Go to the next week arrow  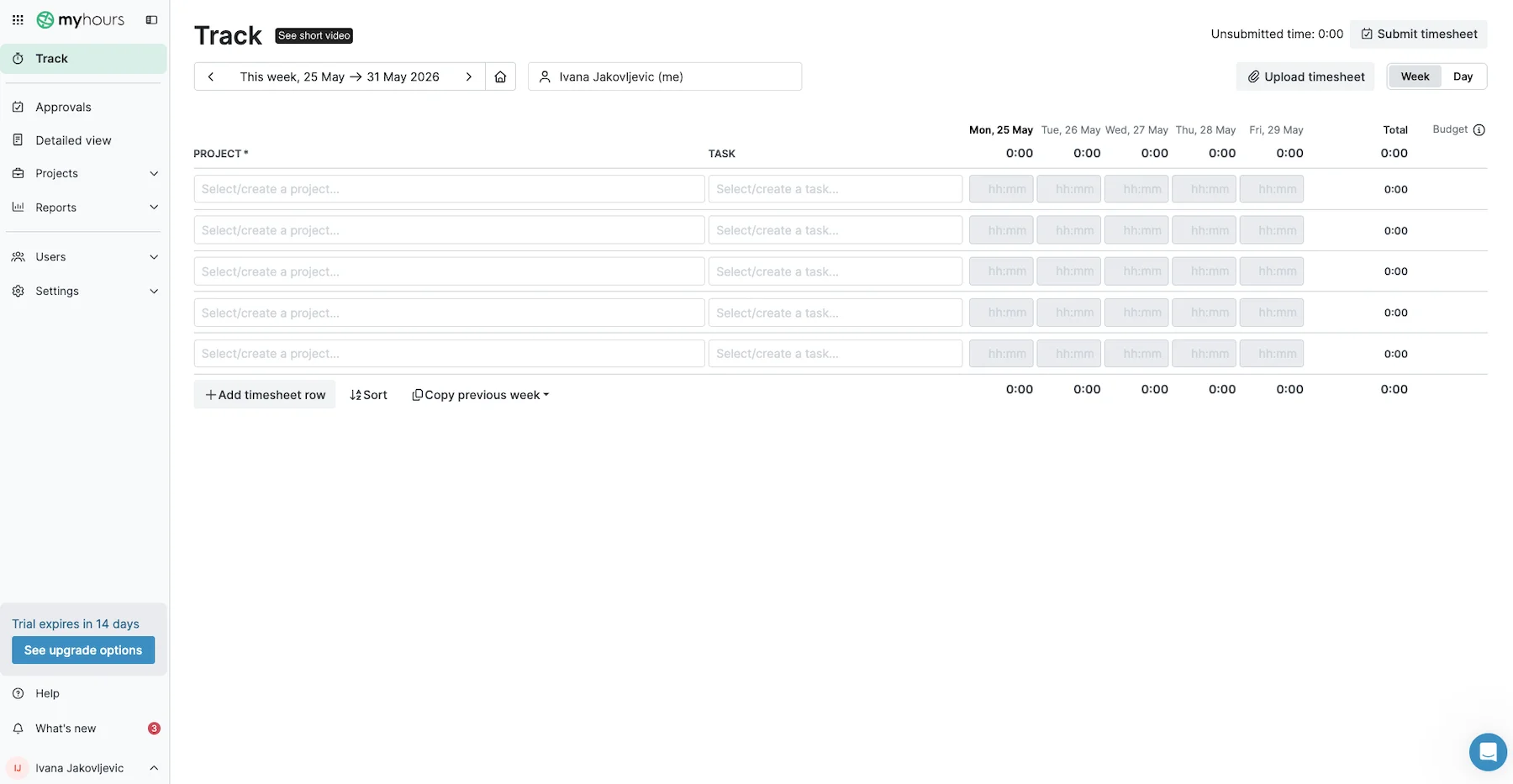click(x=469, y=76)
